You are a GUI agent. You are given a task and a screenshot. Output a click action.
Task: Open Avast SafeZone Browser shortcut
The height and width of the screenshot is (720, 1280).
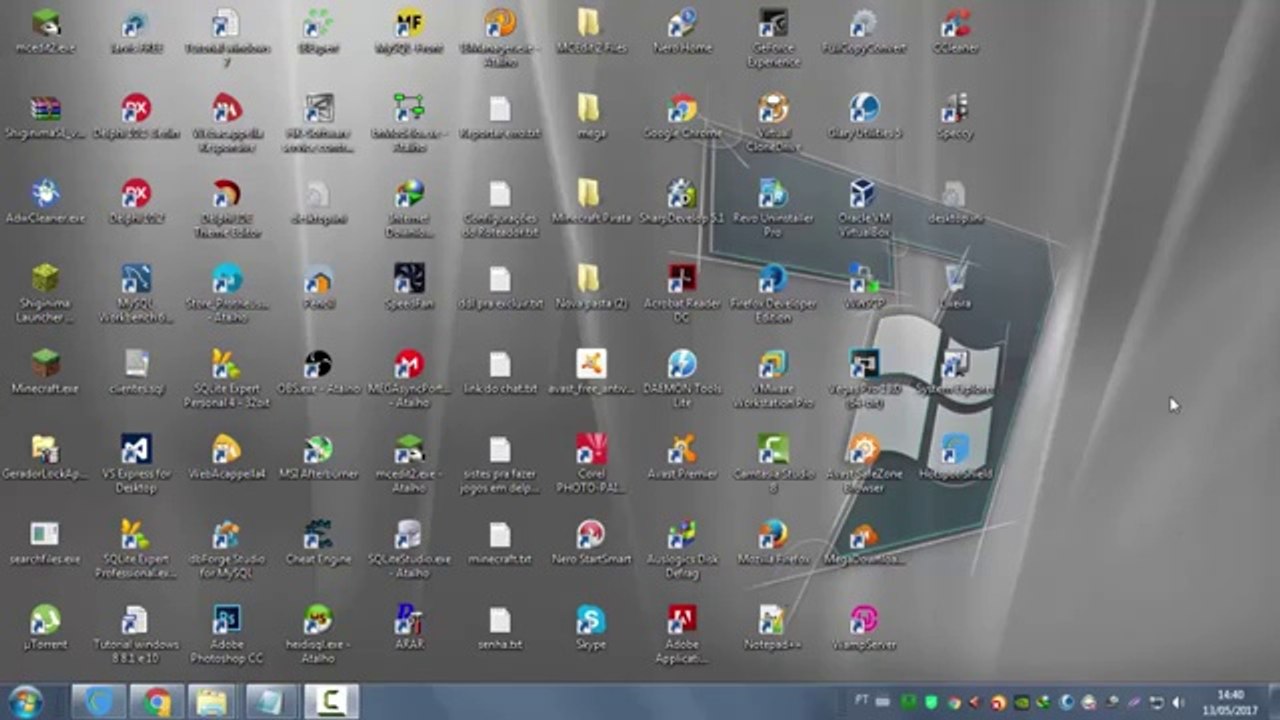(x=864, y=464)
